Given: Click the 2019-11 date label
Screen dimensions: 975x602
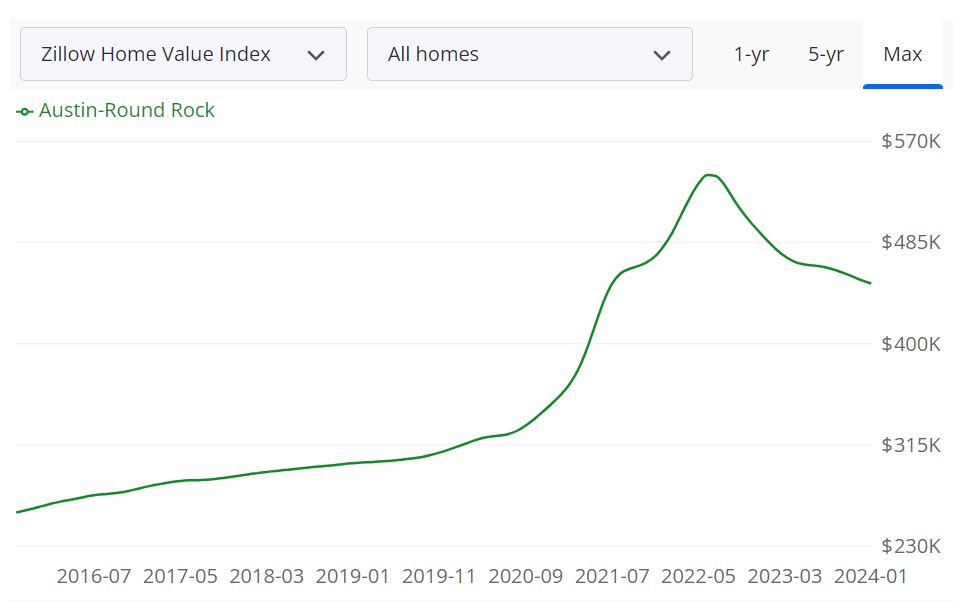Looking at the screenshot, I should [x=439, y=577].
